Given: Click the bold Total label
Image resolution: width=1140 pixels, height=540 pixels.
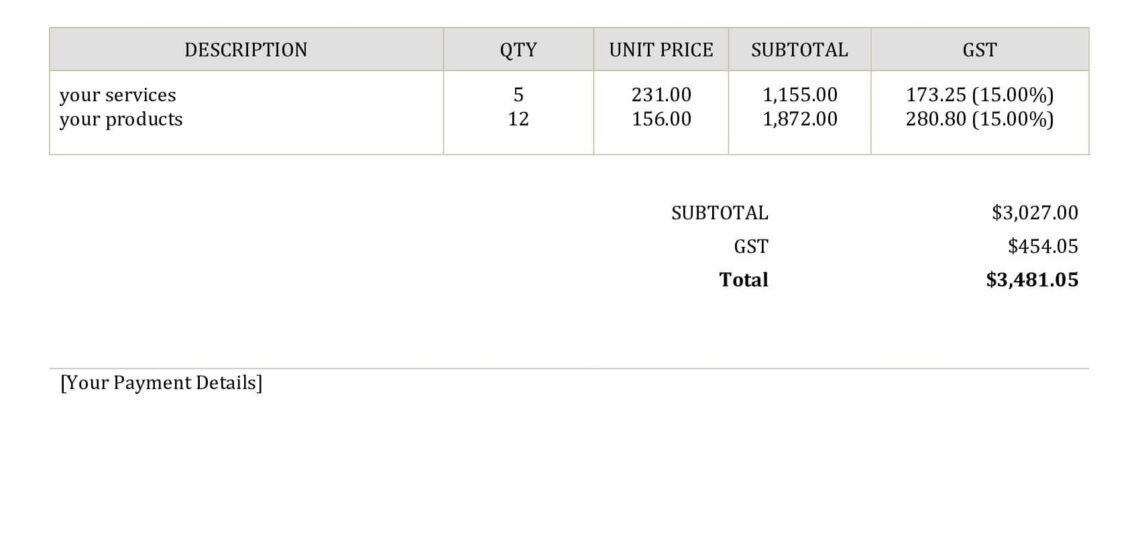Looking at the screenshot, I should coord(744,280).
